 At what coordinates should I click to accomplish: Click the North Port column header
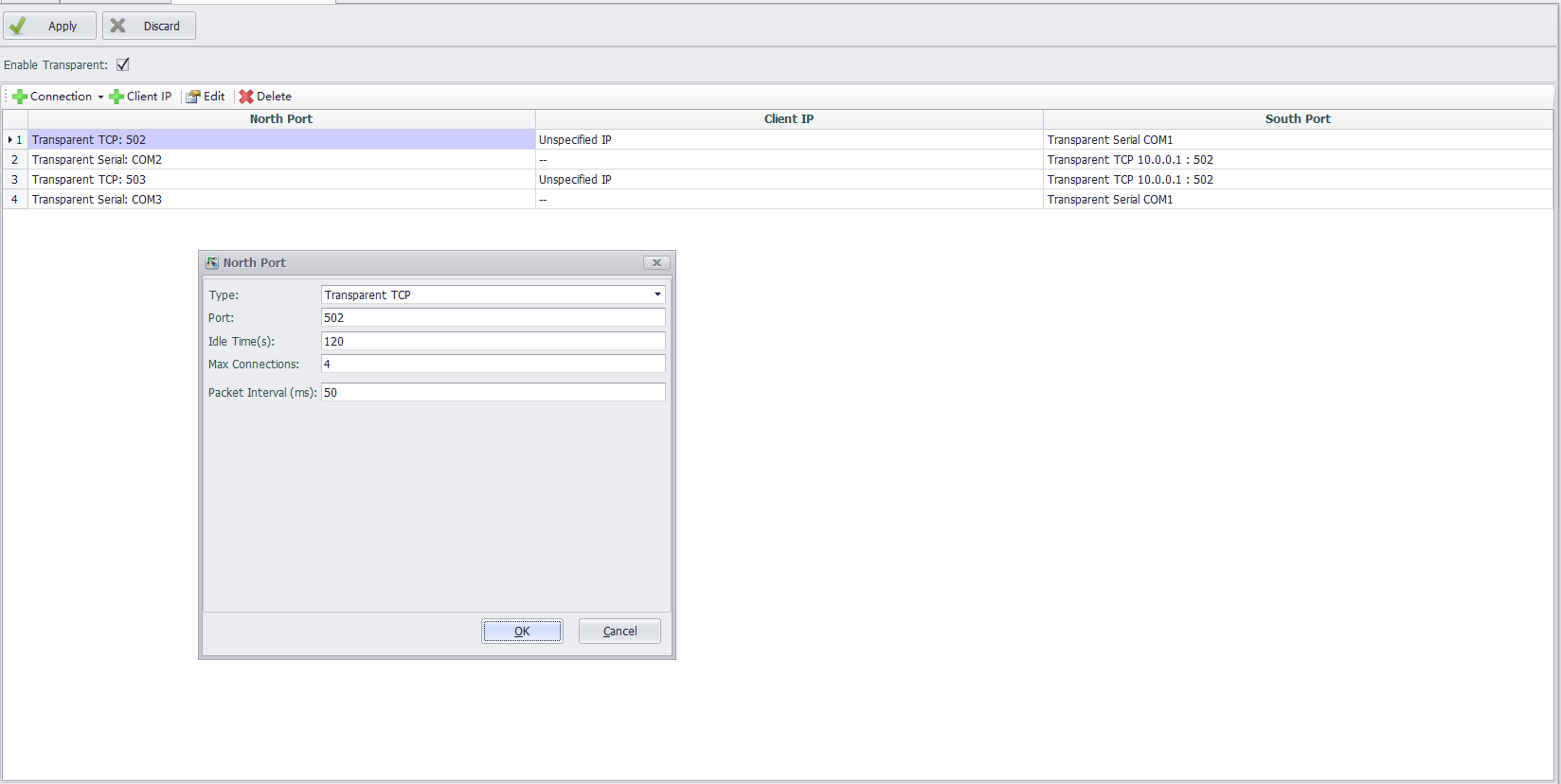281,119
